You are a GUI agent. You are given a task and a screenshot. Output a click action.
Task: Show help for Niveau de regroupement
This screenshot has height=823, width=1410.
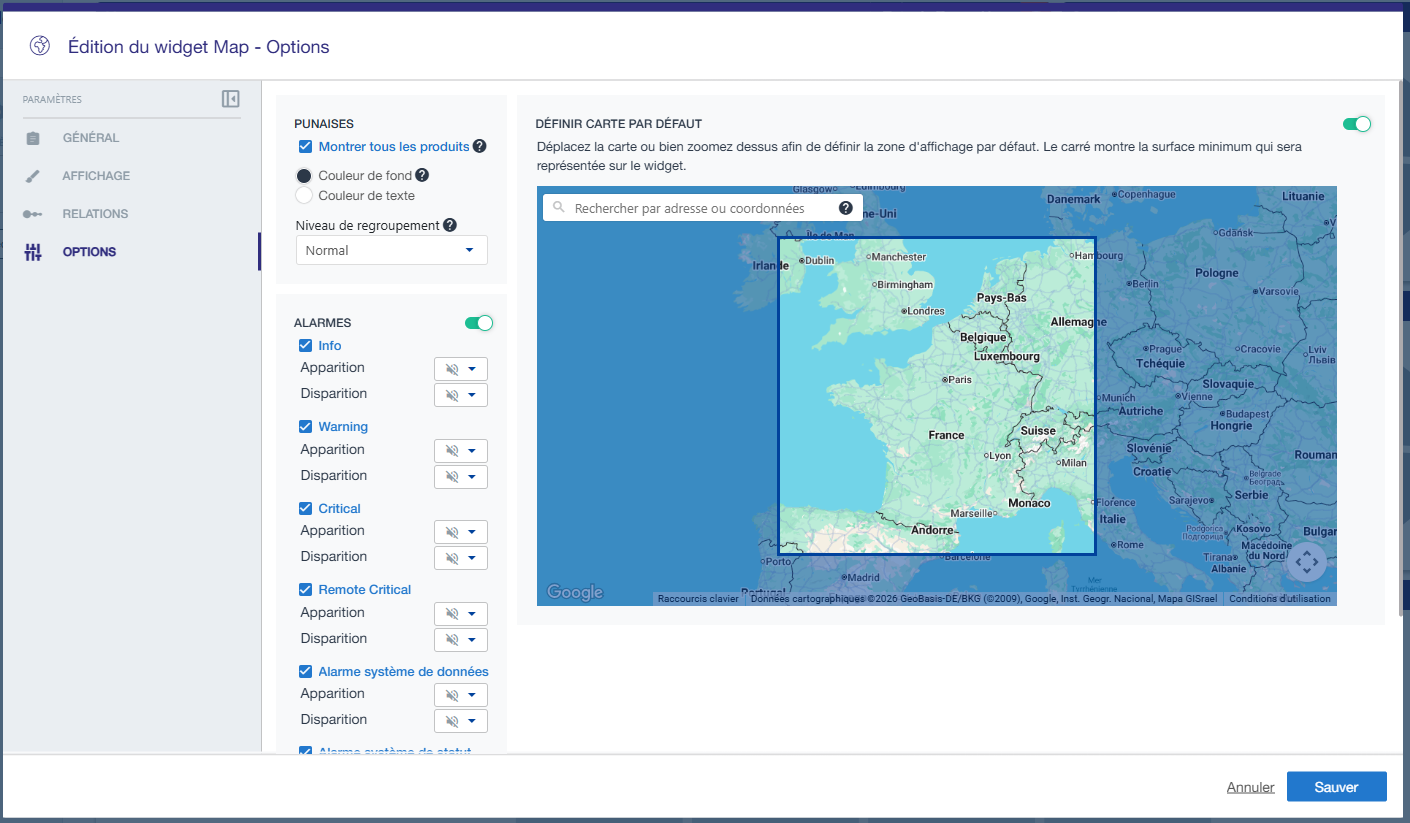tap(450, 226)
